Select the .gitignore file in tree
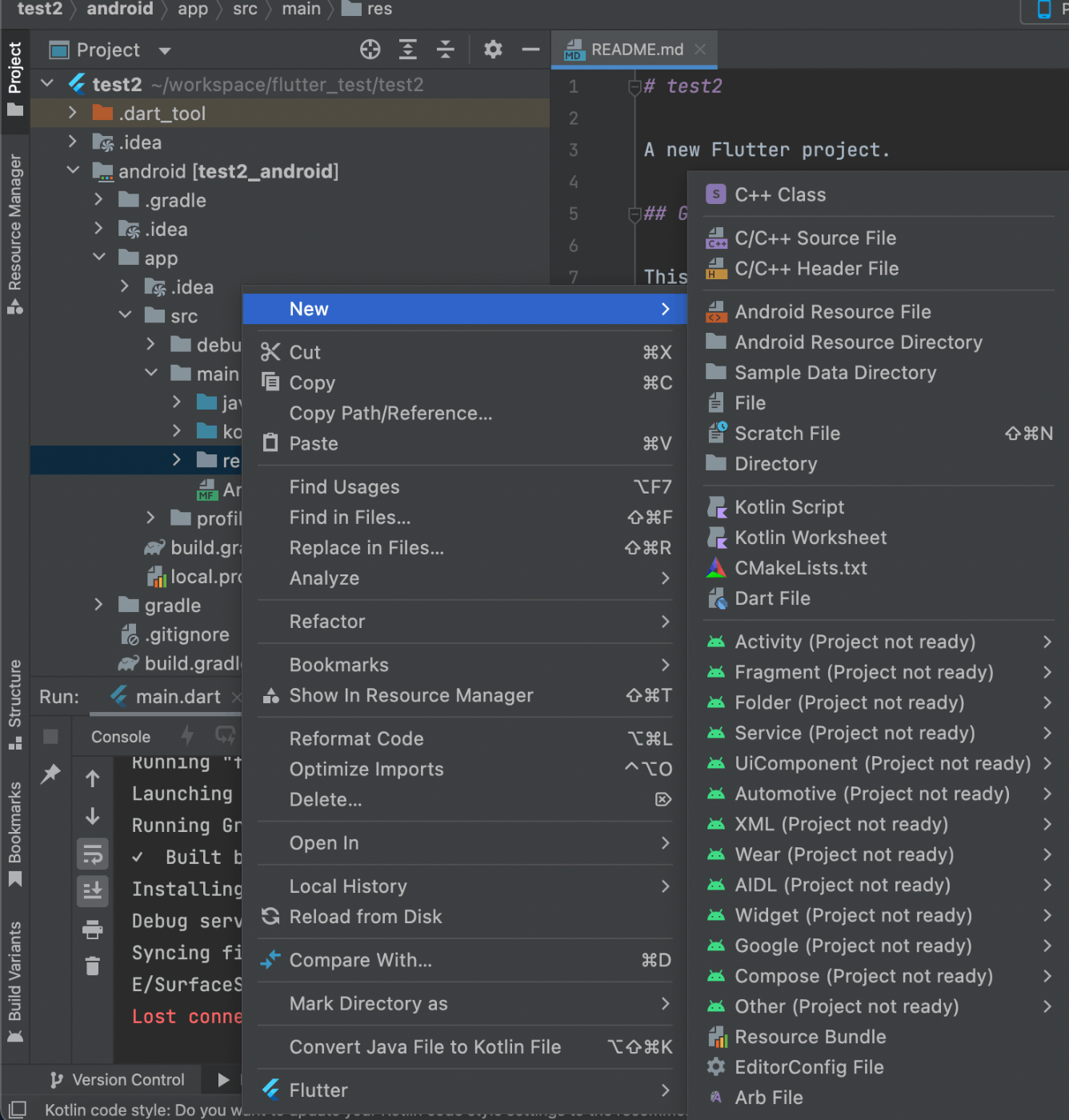 (174, 634)
